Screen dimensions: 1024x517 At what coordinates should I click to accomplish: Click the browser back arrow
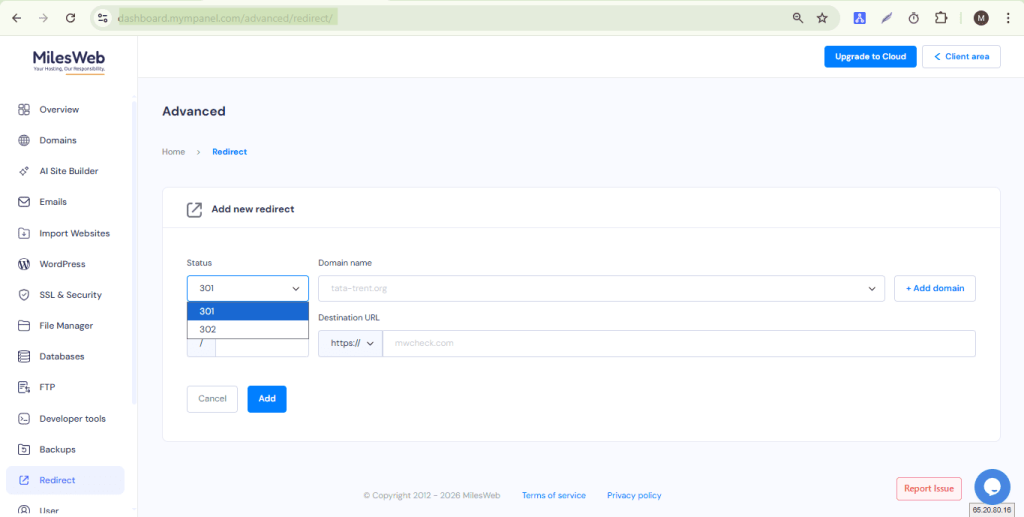pos(17,18)
